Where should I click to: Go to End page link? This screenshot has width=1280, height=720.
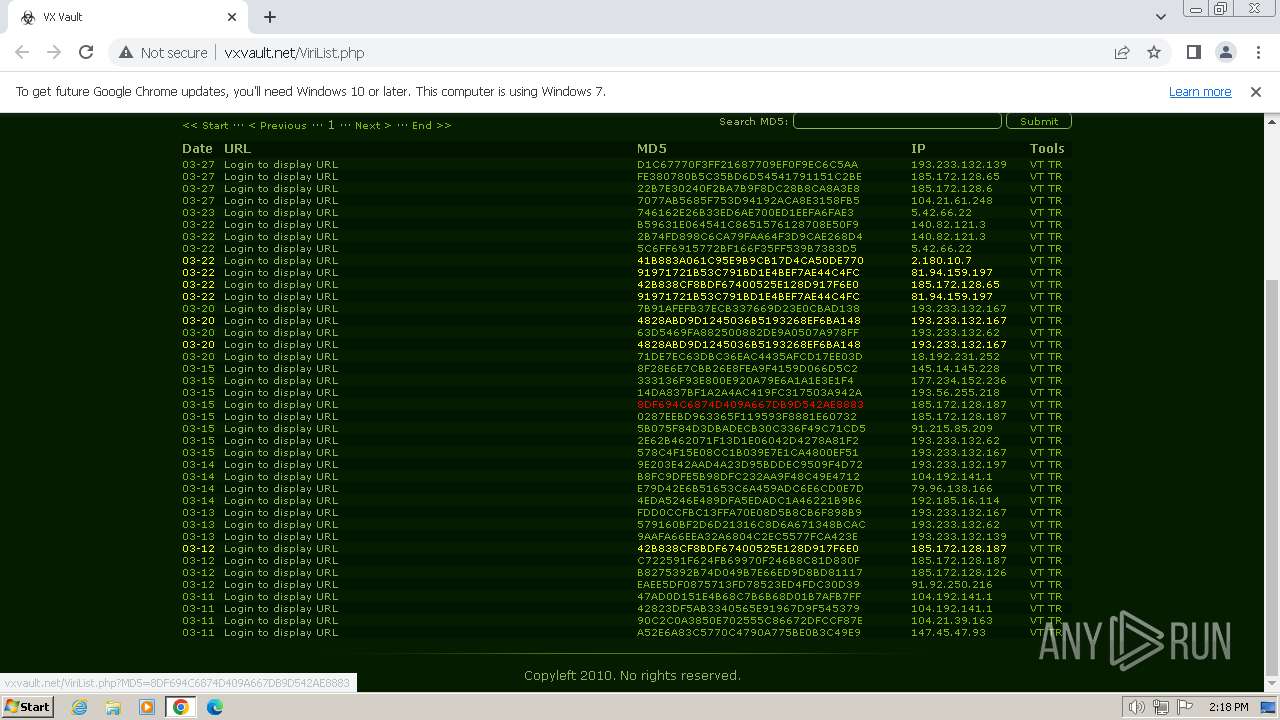pos(431,125)
